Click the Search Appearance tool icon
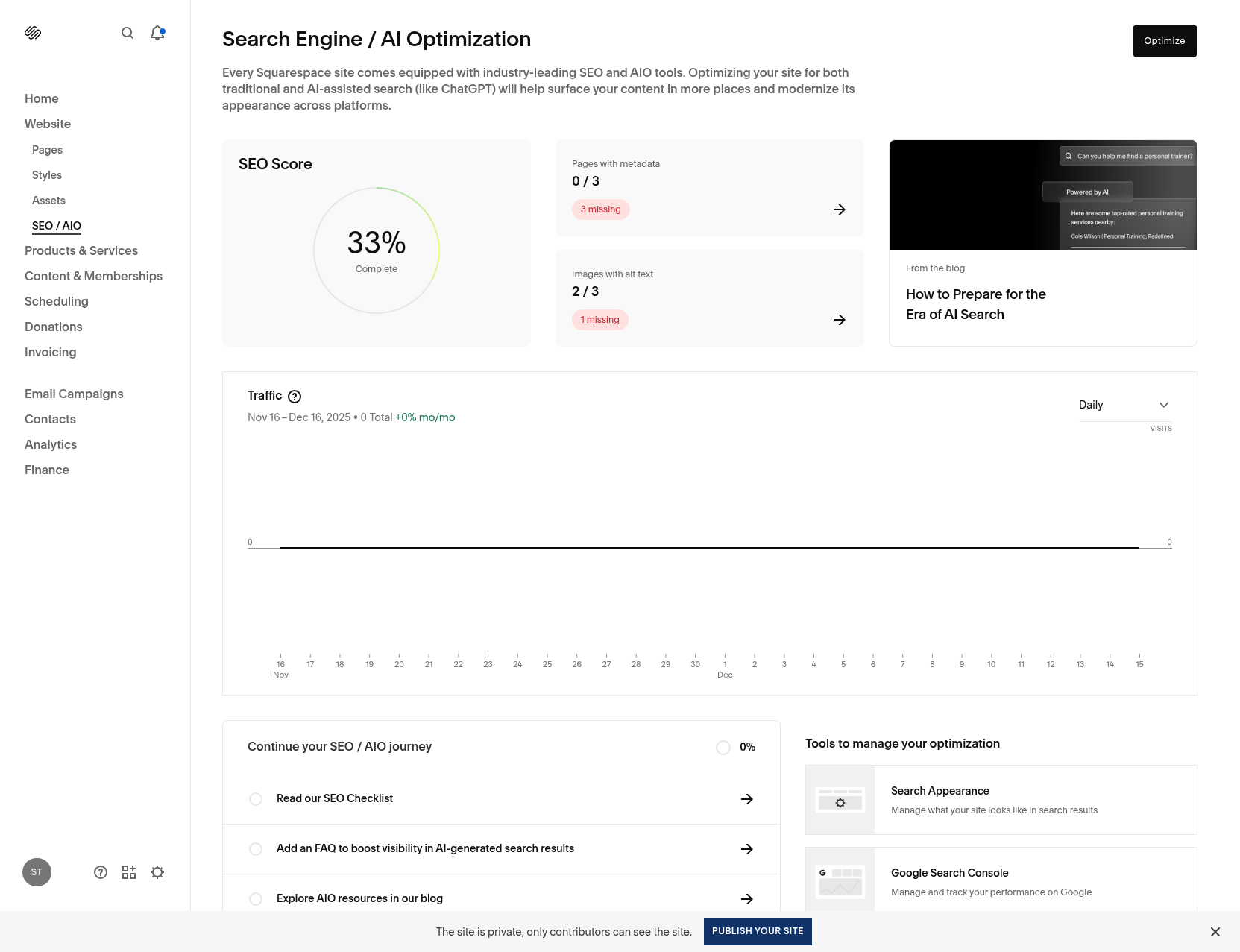Image resolution: width=1240 pixels, height=952 pixels. tap(840, 800)
